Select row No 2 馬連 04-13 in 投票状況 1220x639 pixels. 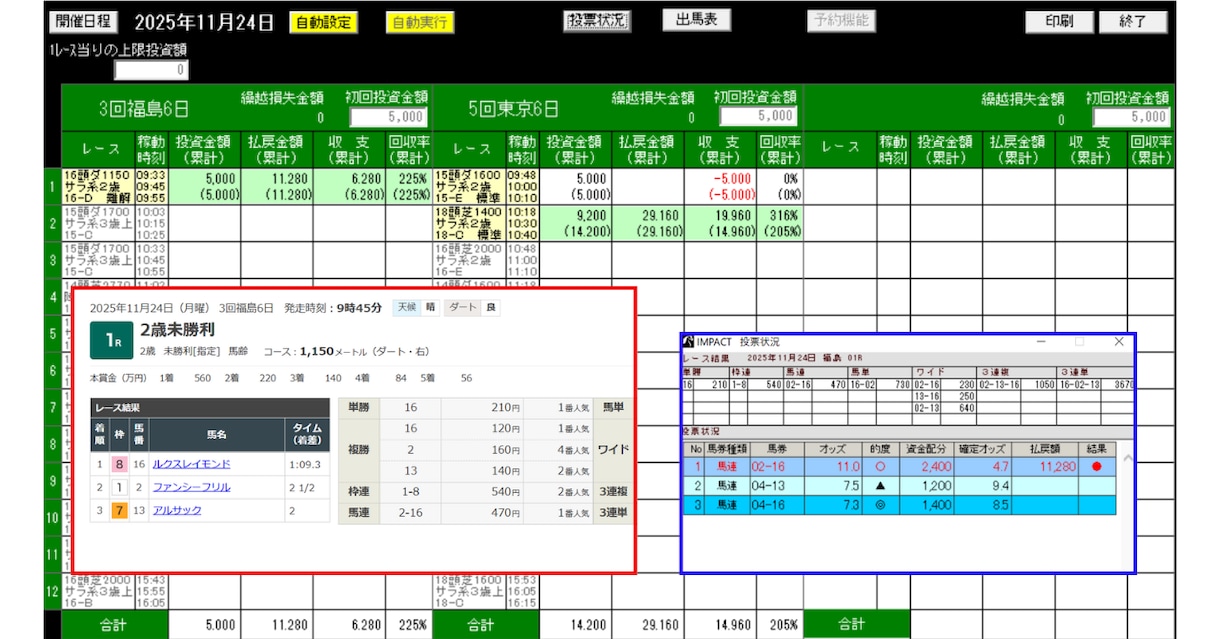click(x=898, y=486)
